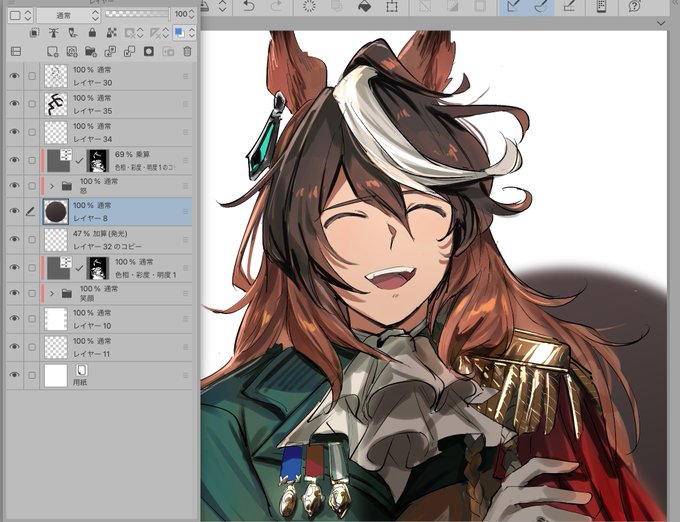Toggle Snap to Ruler in the command bar
Viewport: 680px width, 522px height.
[x=513, y=6]
